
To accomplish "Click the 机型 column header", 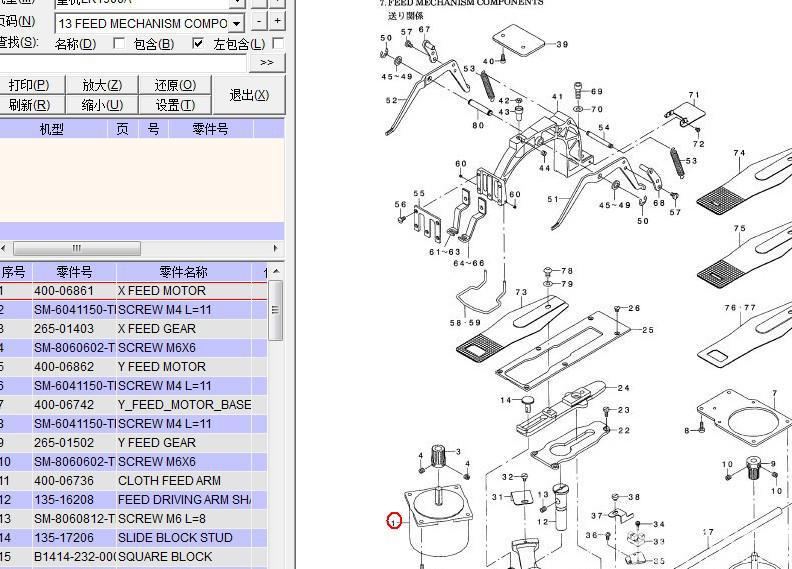I will (x=51, y=129).
